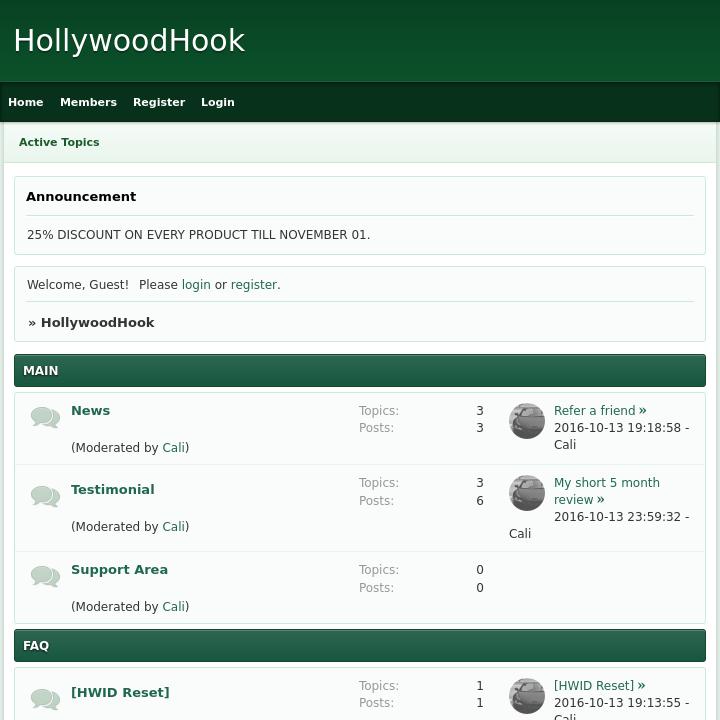
Task: Click avatar beside Refer a friend post
Action: pyautogui.click(x=527, y=421)
